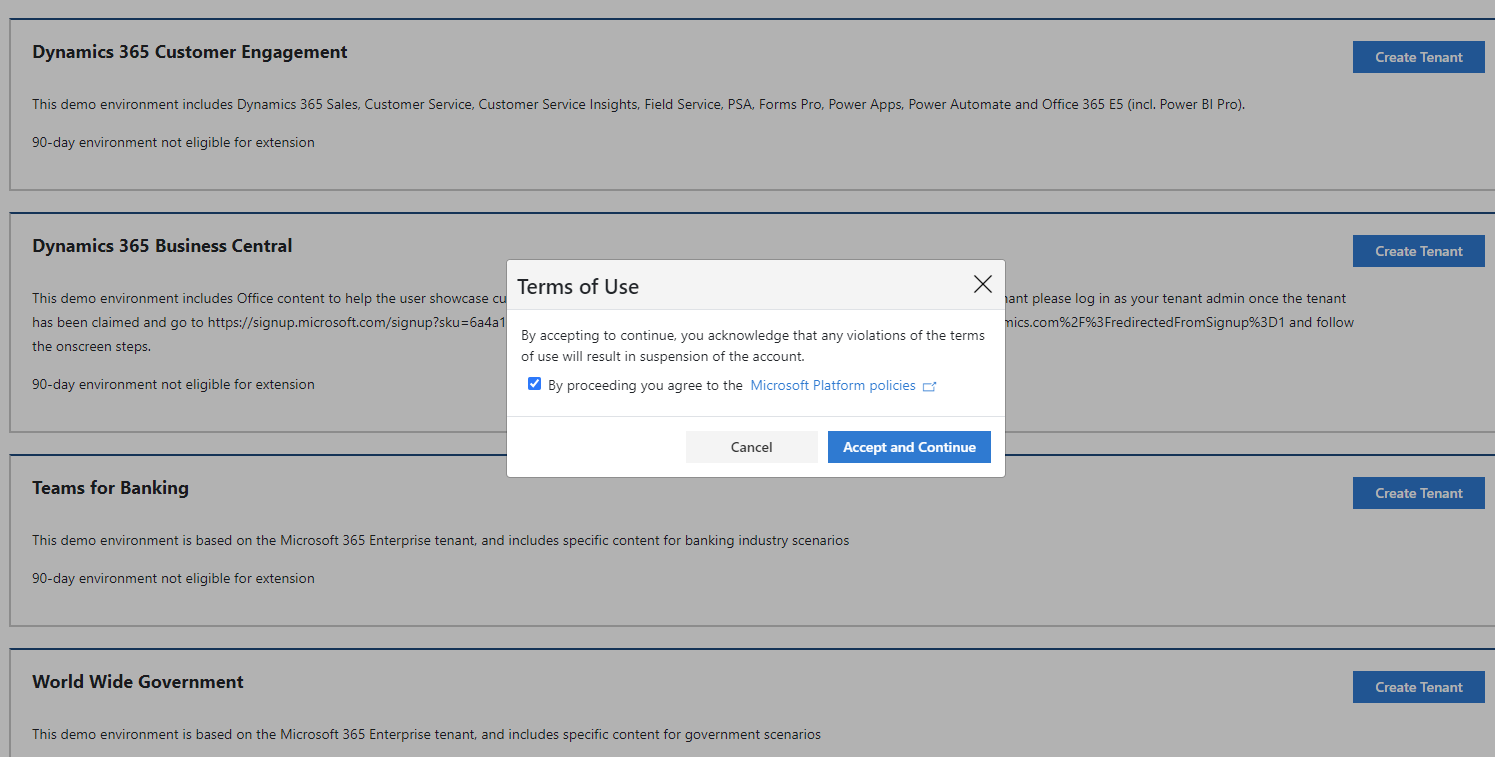The image size is (1495, 757).
Task: Create Tenant for Teams for Banking
Action: coord(1418,493)
